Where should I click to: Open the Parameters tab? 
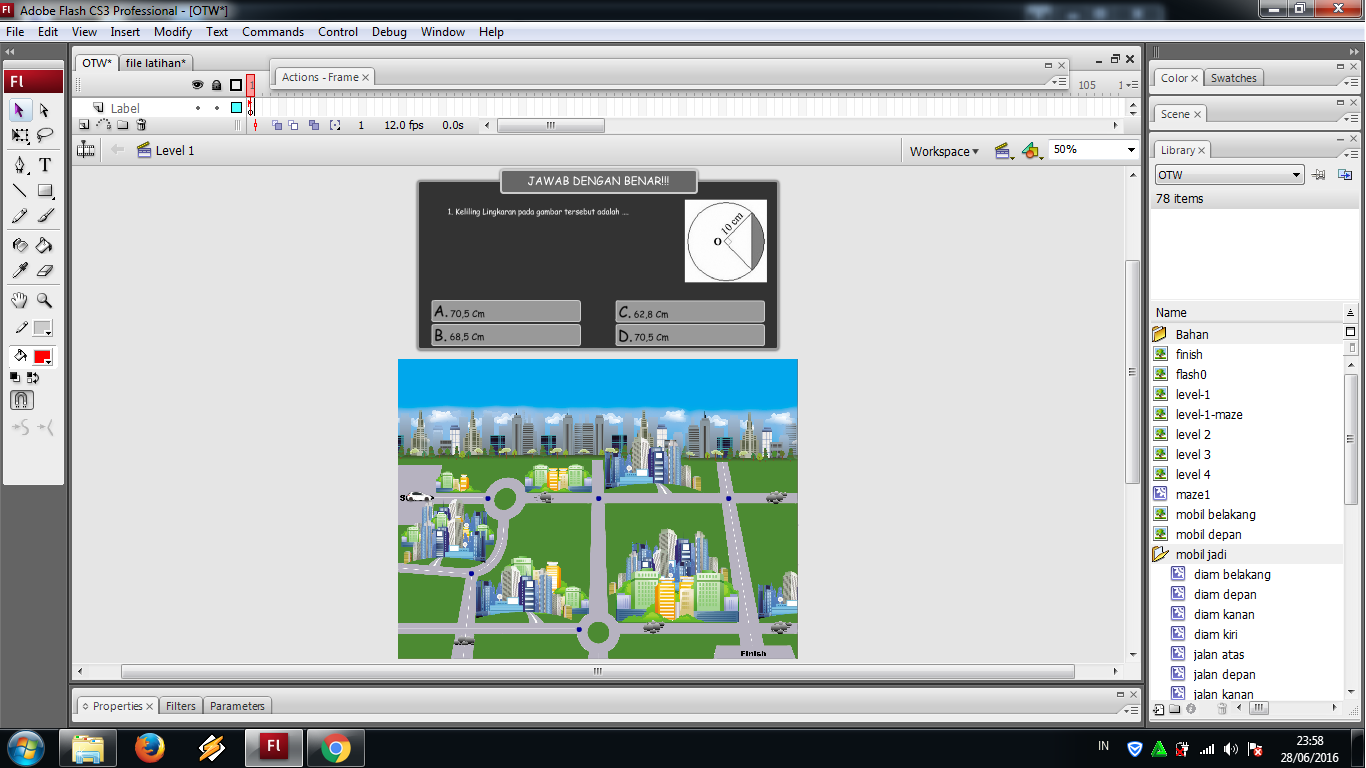(237, 706)
